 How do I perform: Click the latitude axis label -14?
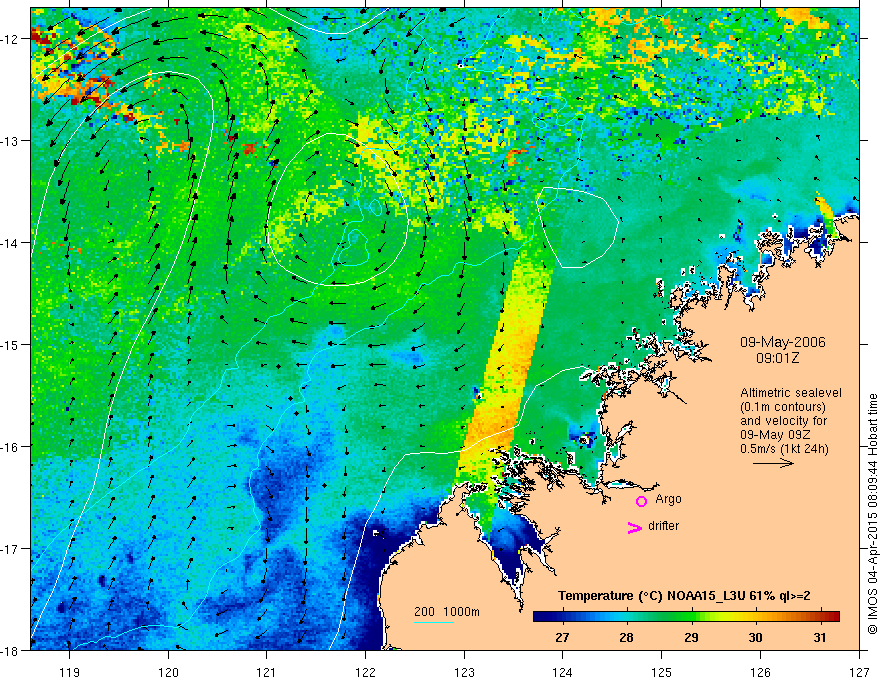pos(11,242)
